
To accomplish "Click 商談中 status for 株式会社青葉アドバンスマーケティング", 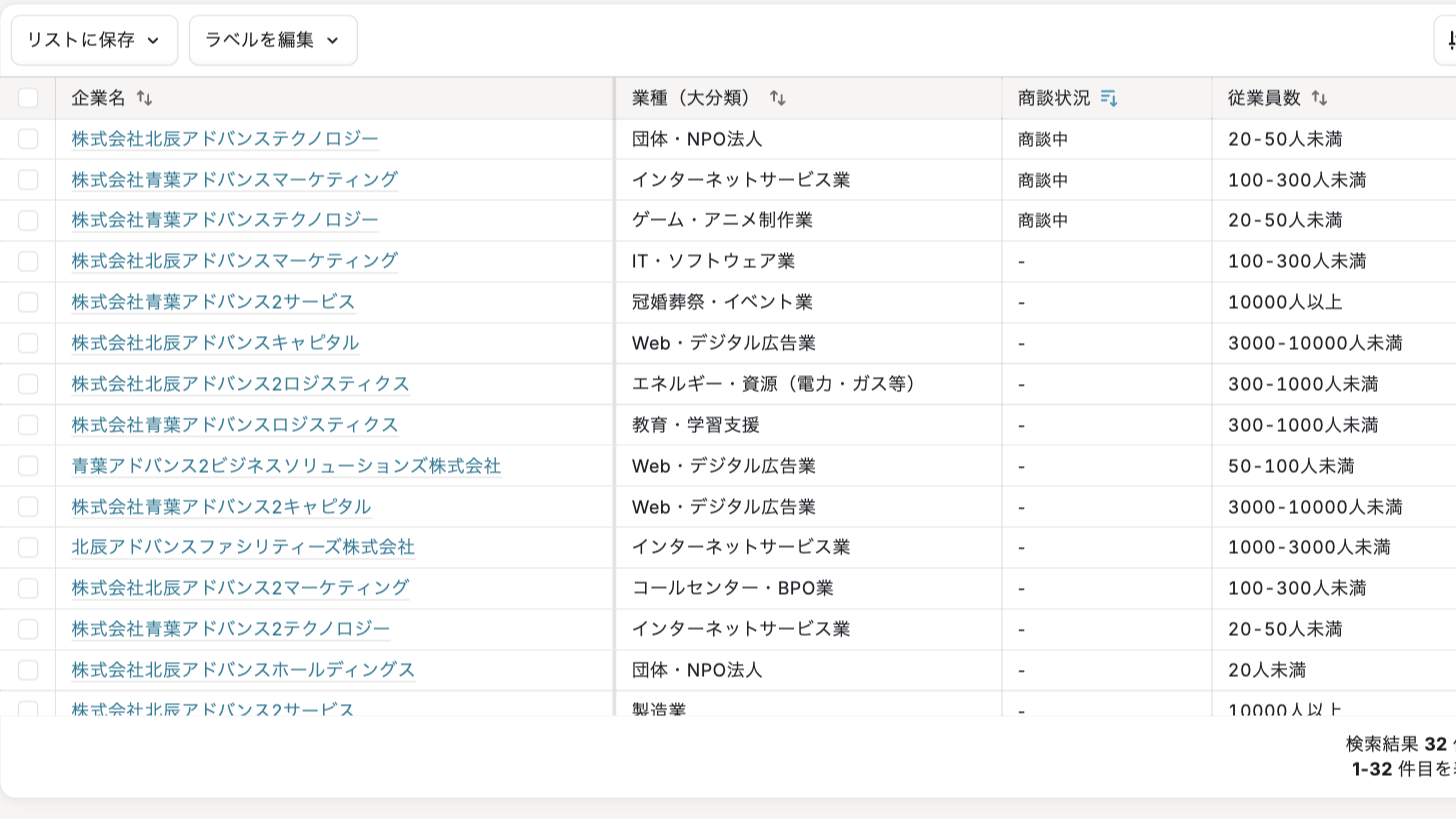I will [x=1043, y=180].
